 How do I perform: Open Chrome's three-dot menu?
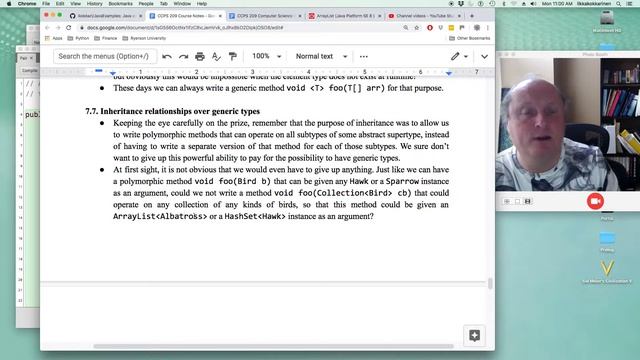[x=488, y=27]
